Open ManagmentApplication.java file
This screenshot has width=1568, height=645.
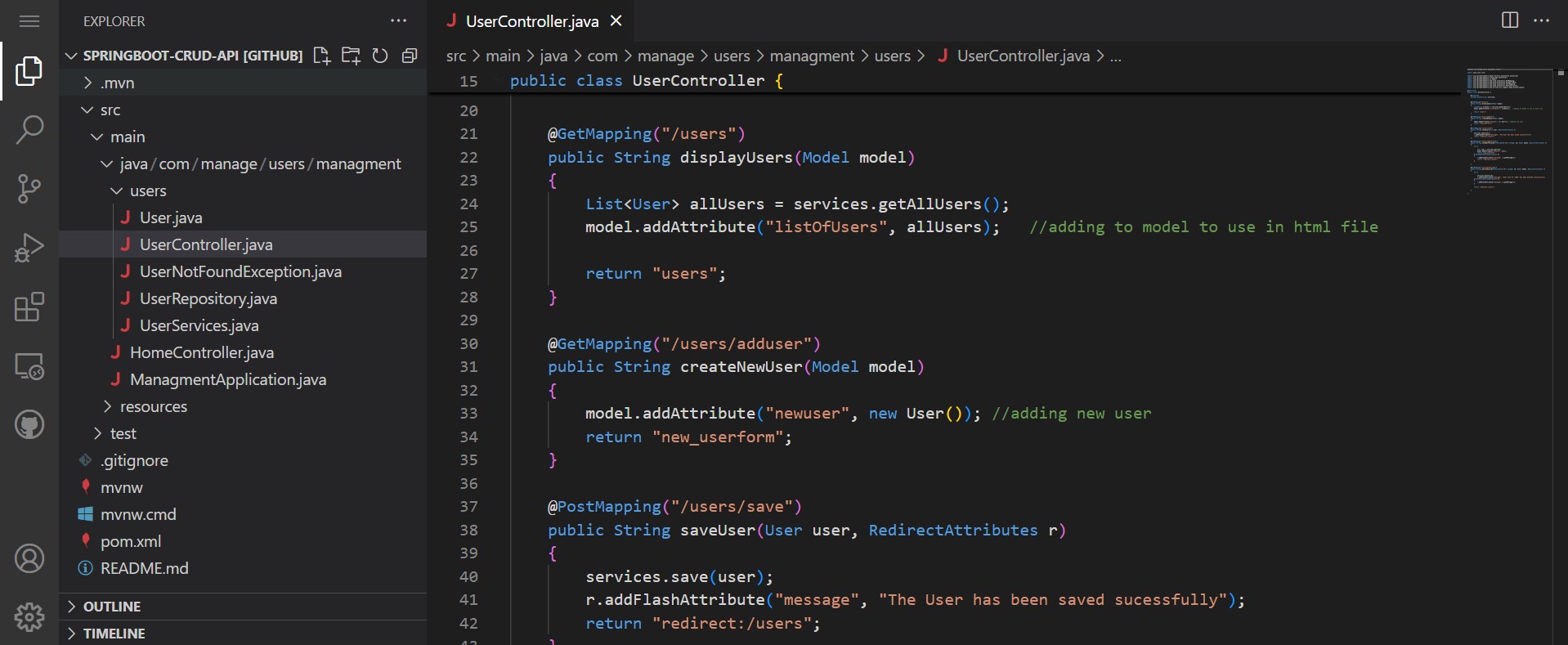pos(243,379)
